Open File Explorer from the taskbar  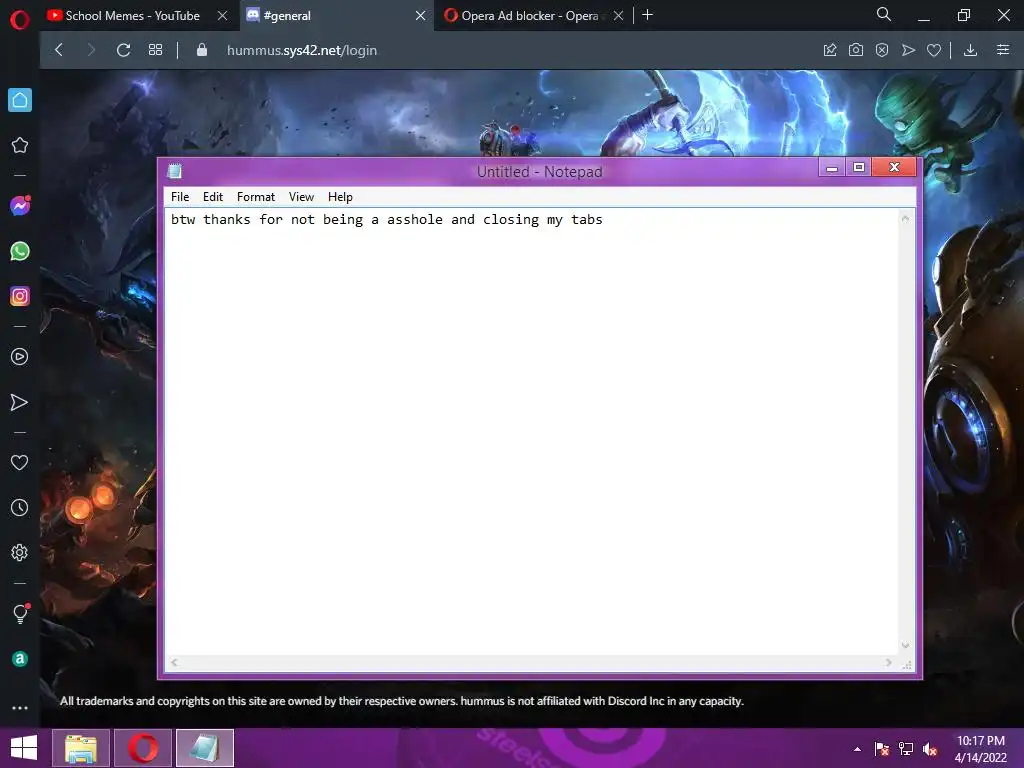pos(81,748)
